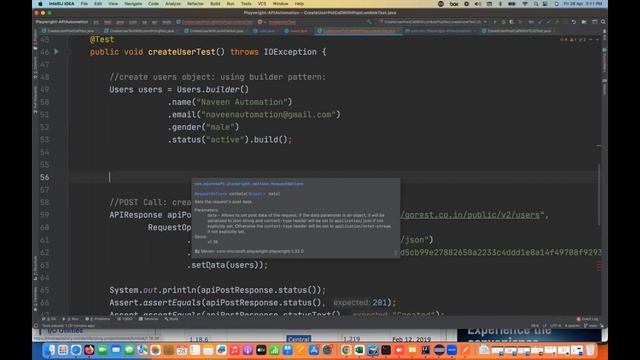Click the Playwright-APIAutomation breadcrumb
The width and height of the screenshot is (640, 360).
click(x=62, y=22)
